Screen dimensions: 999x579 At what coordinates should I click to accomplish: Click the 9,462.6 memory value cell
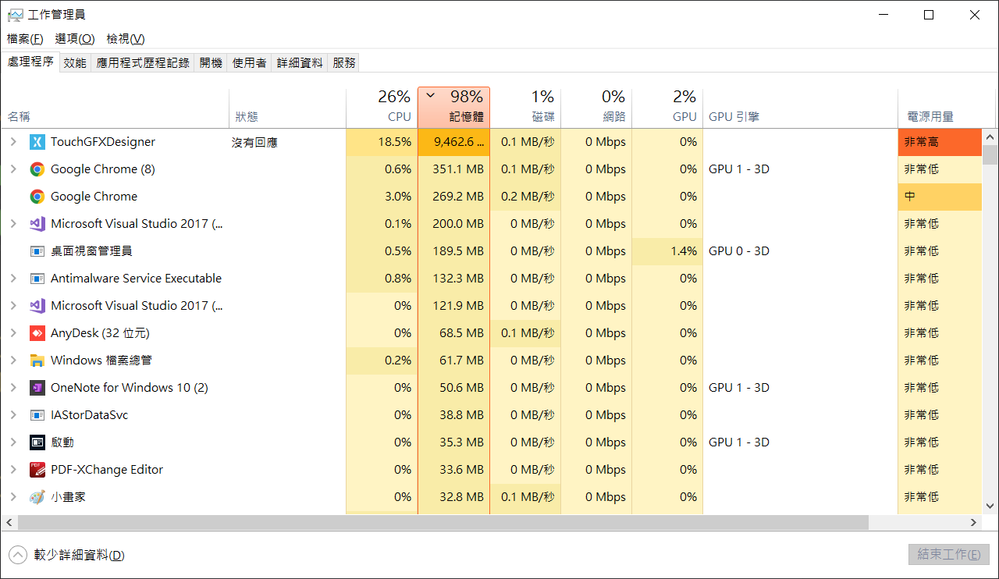(454, 142)
